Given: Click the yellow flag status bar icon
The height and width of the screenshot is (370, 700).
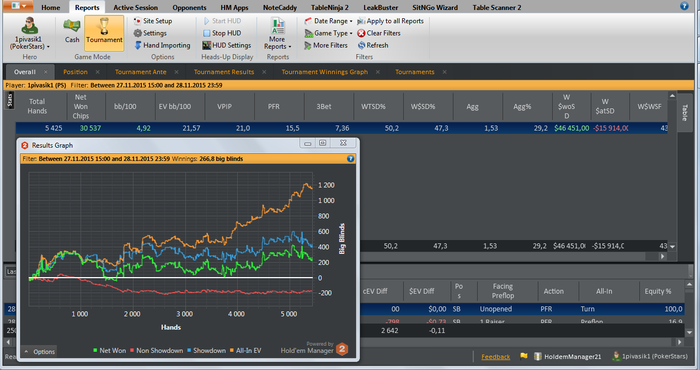Looking at the screenshot, I should (x=524, y=356).
